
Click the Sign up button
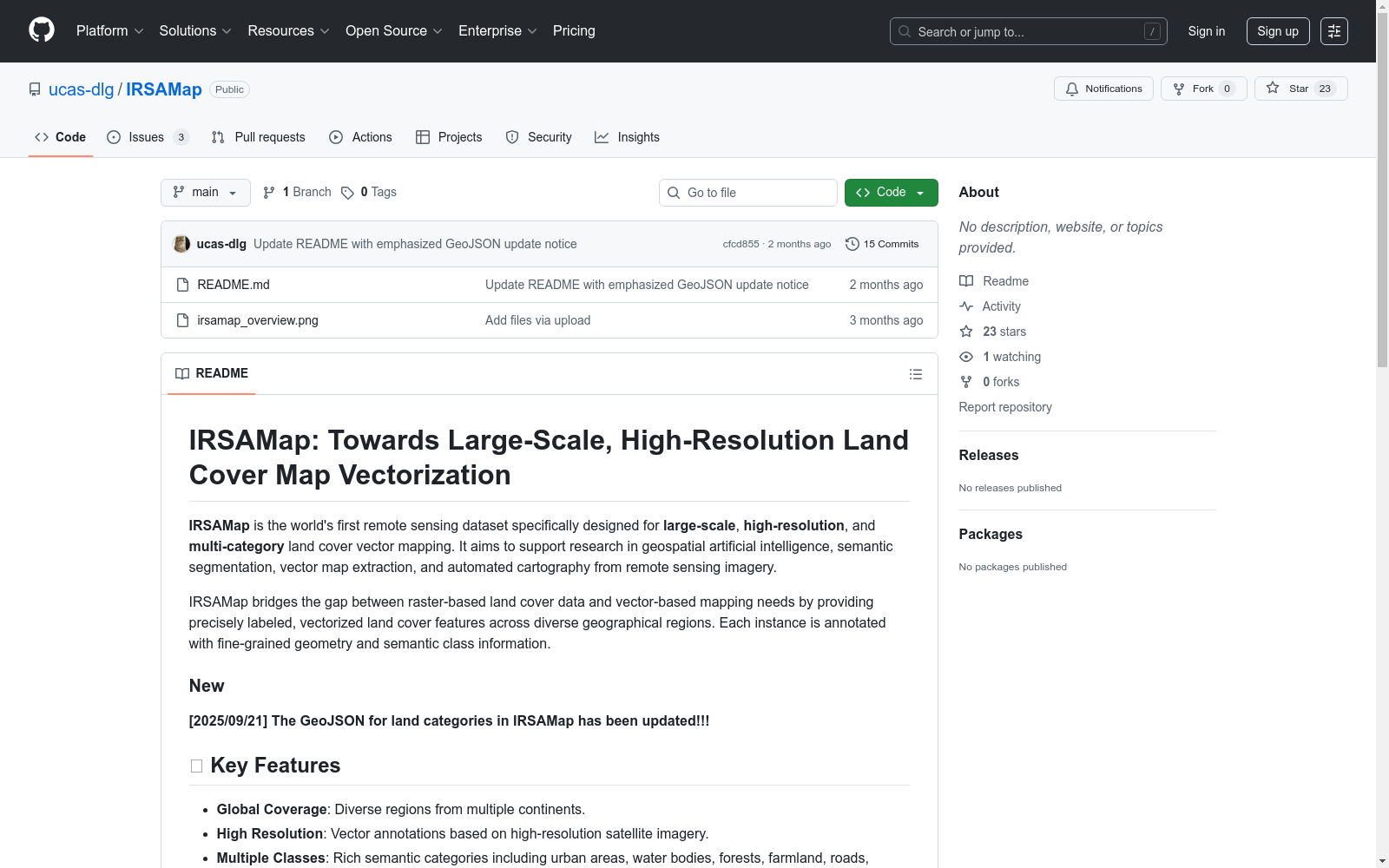(1278, 31)
